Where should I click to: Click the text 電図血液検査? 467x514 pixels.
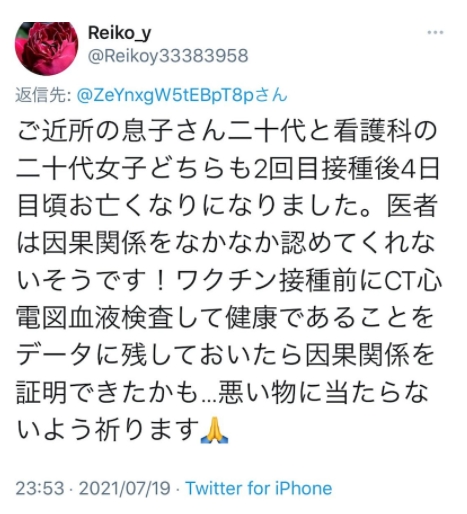click(x=94, y=317)
